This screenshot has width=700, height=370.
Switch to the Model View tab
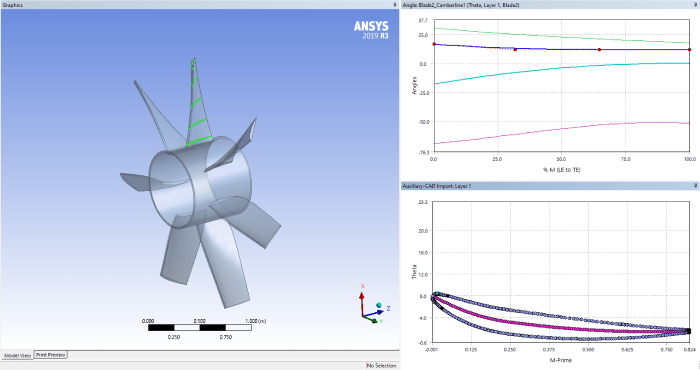tap(17, 355)
